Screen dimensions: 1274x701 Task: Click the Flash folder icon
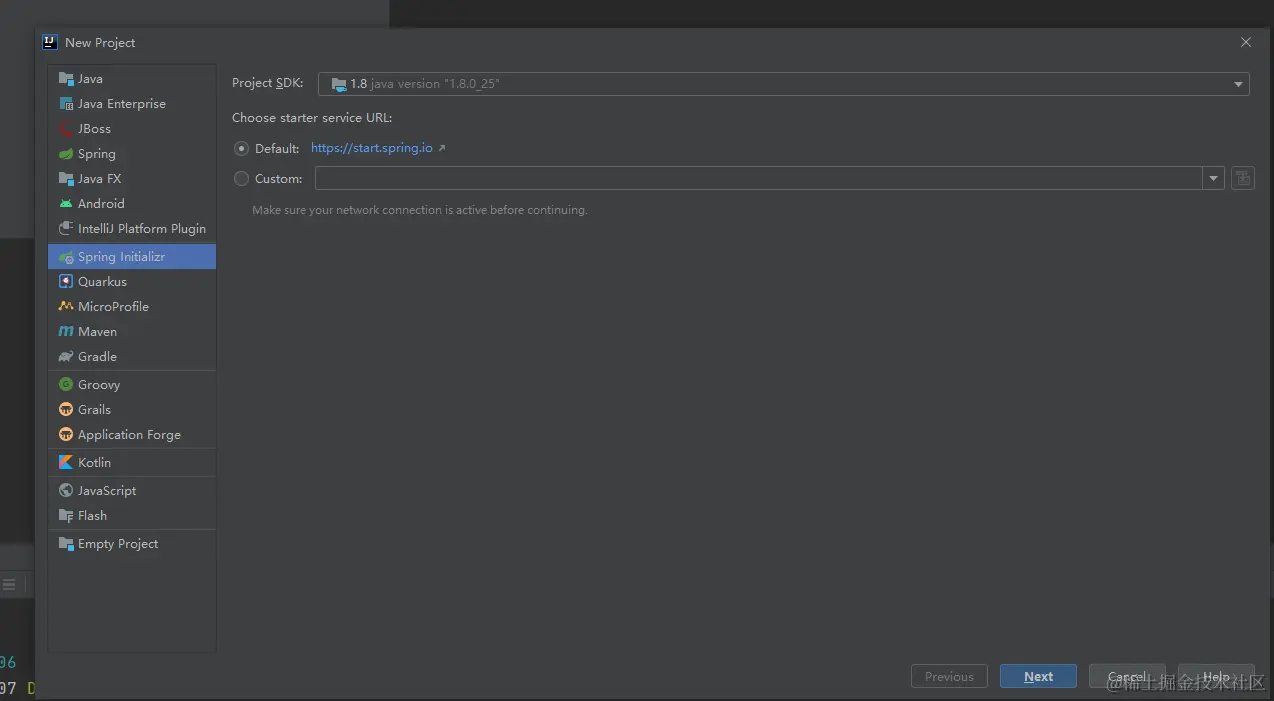click(66, 516)
